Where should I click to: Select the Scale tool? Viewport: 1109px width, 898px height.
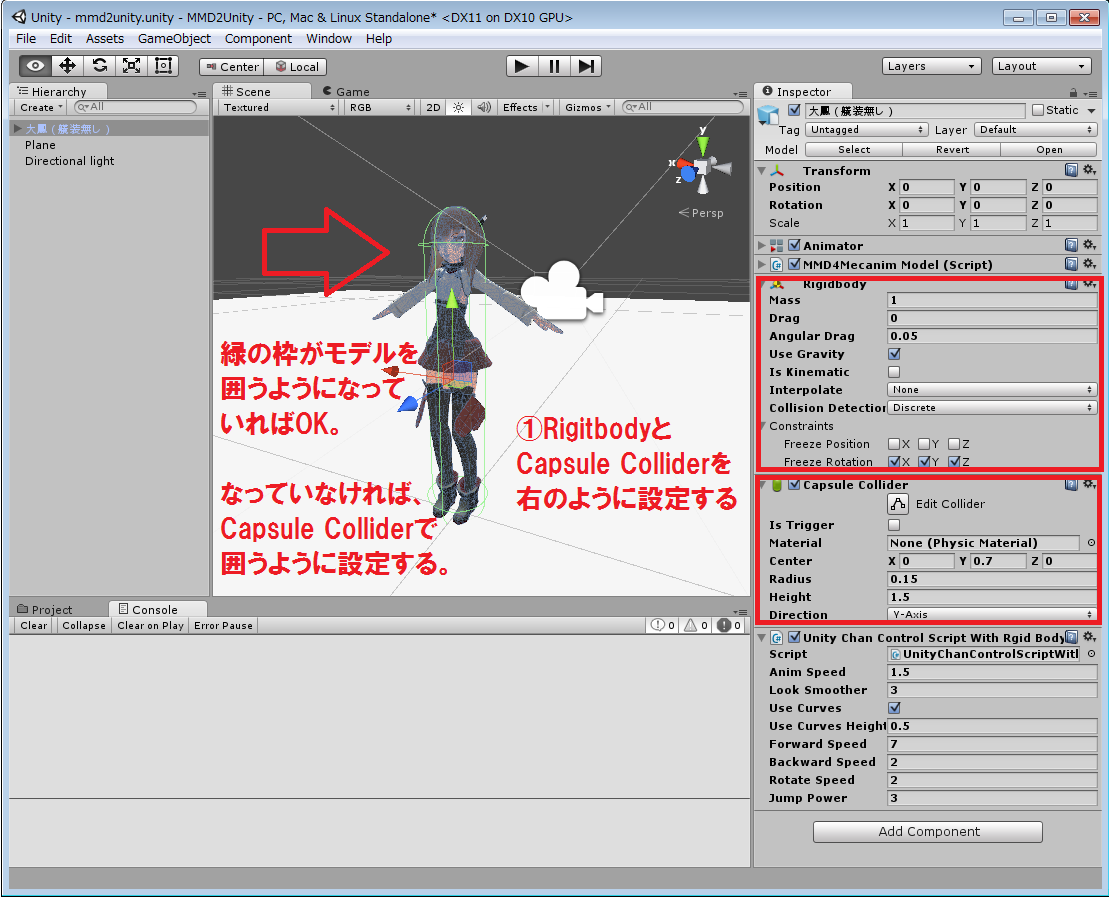[132, 66]
